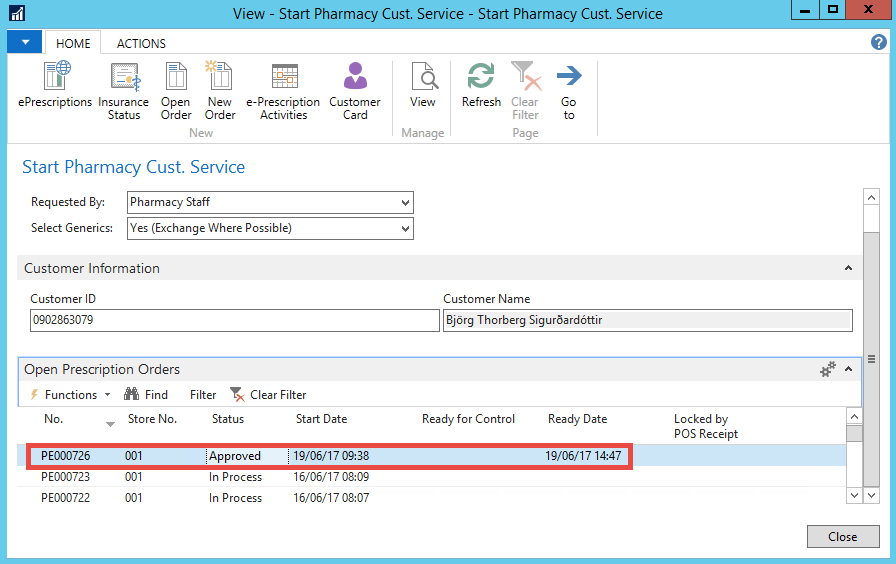Create a New Order from ribbon

coord(219,78)
